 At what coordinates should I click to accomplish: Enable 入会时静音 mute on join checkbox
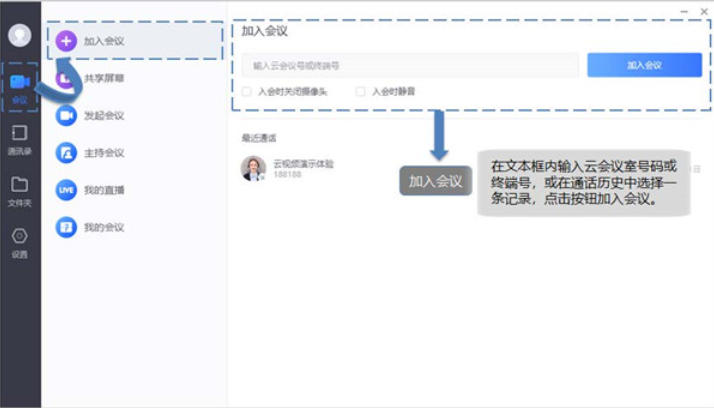[360, 92]
